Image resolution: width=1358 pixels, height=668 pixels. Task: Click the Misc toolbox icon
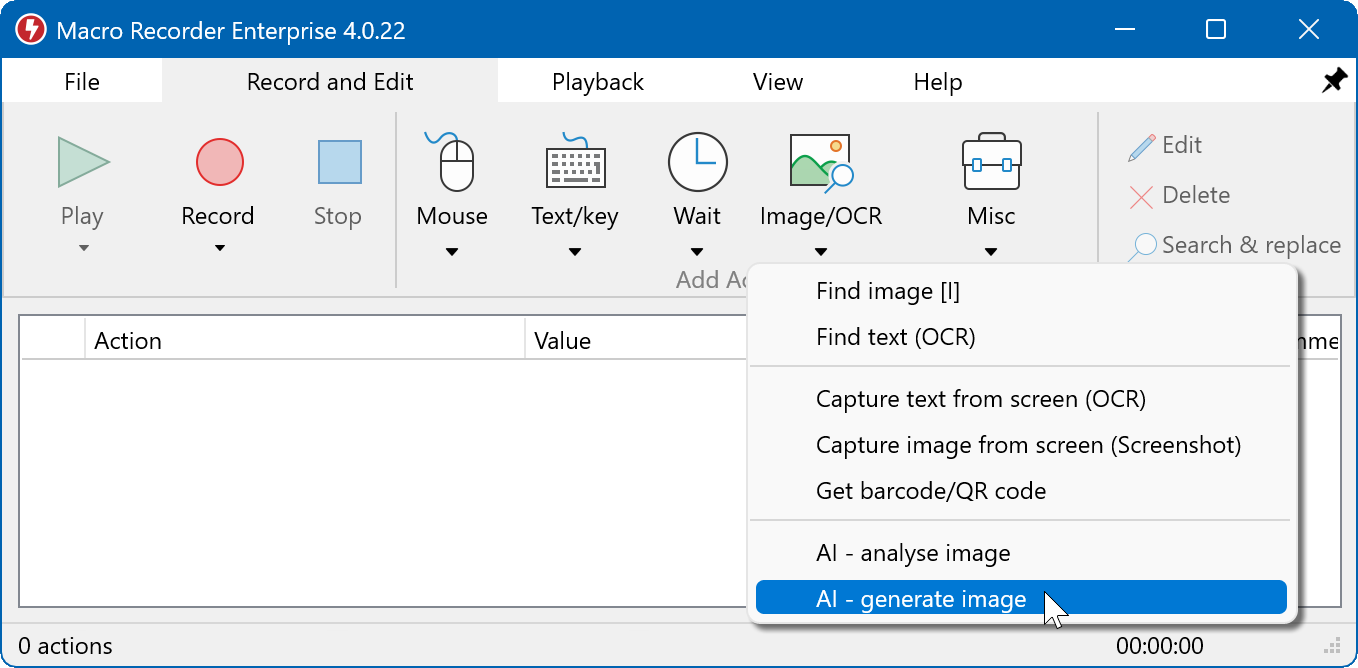(991, 162)
